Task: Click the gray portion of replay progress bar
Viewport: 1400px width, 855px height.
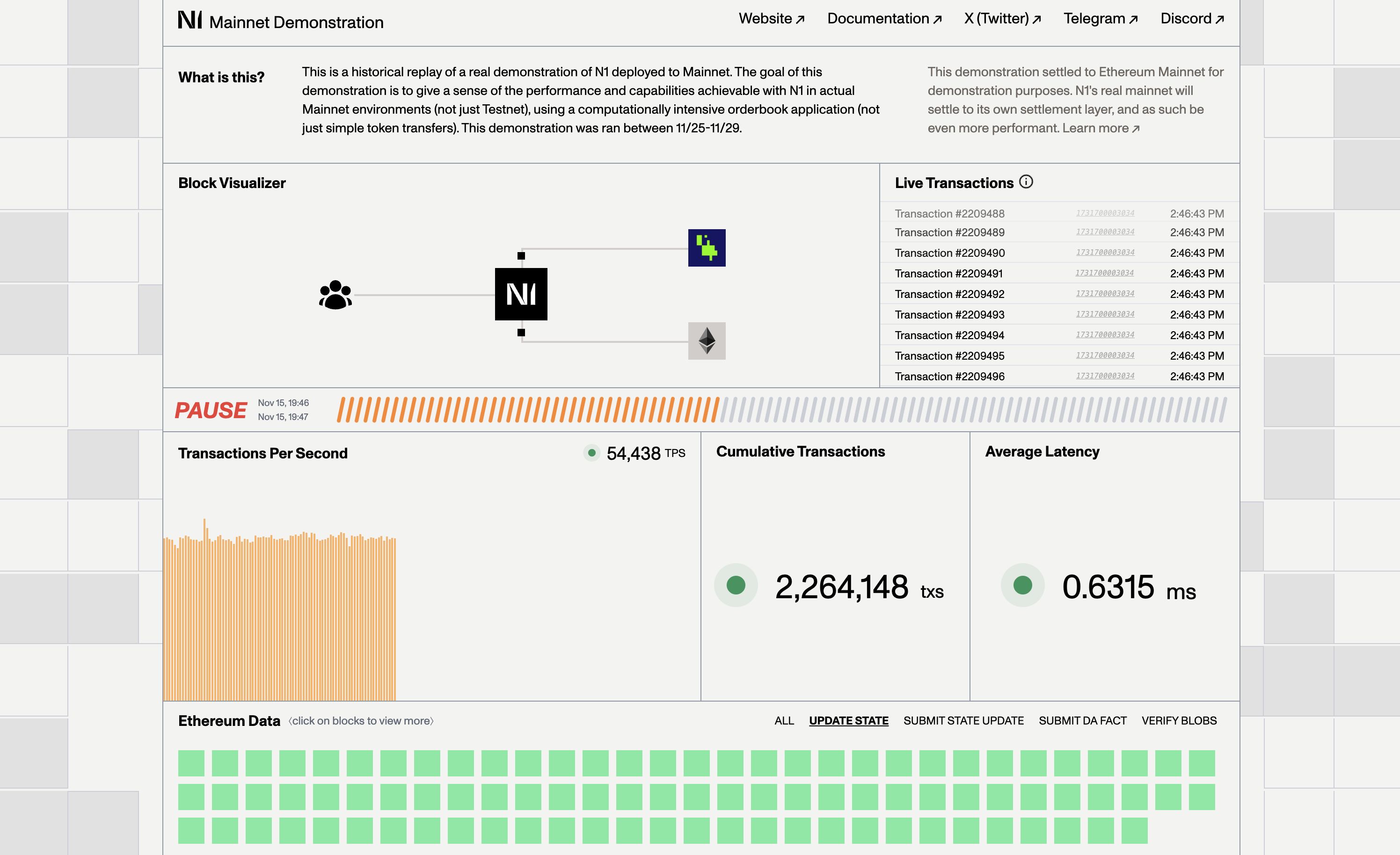Action: point(974,410)
